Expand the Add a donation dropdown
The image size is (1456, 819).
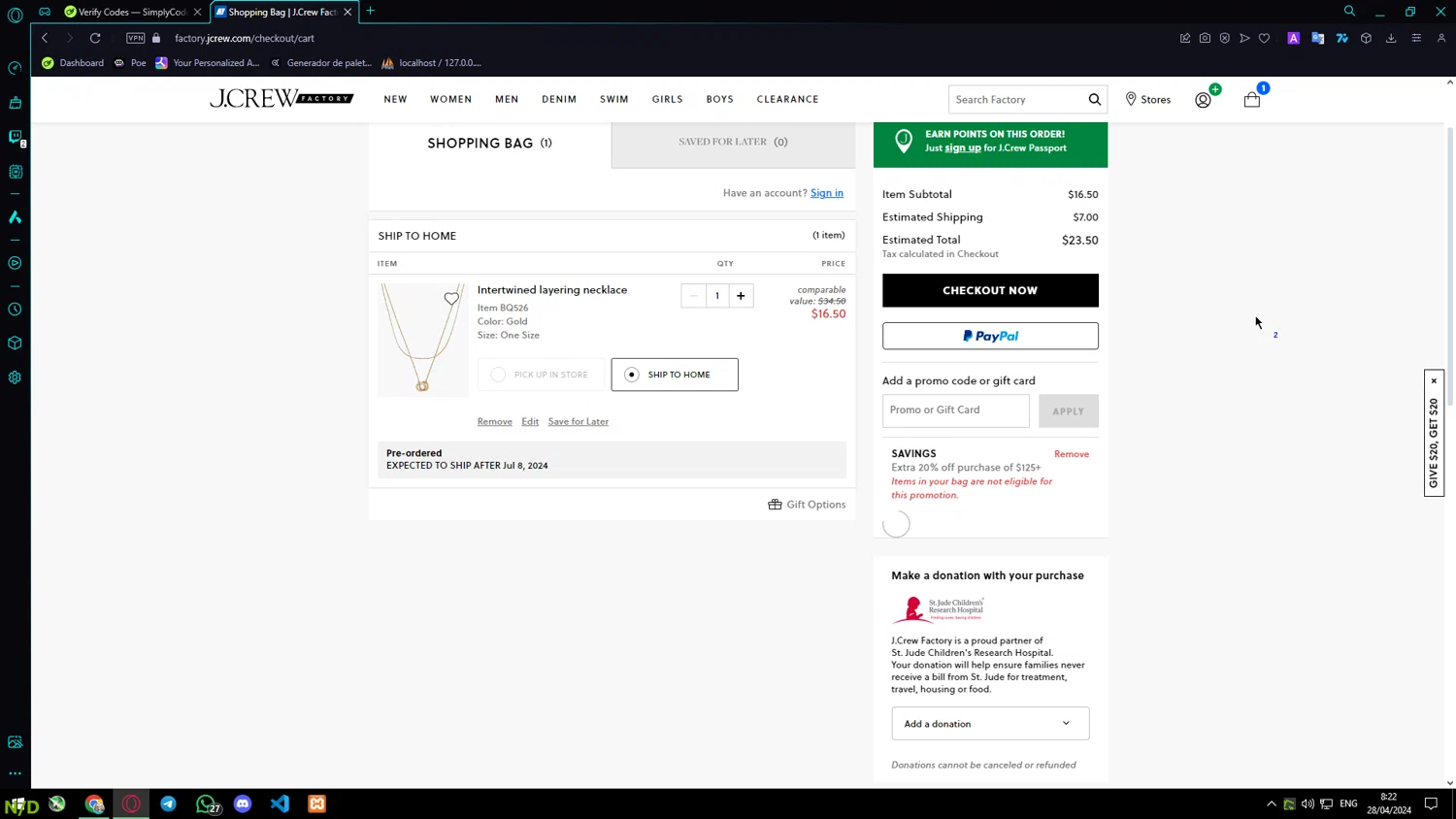990,724
